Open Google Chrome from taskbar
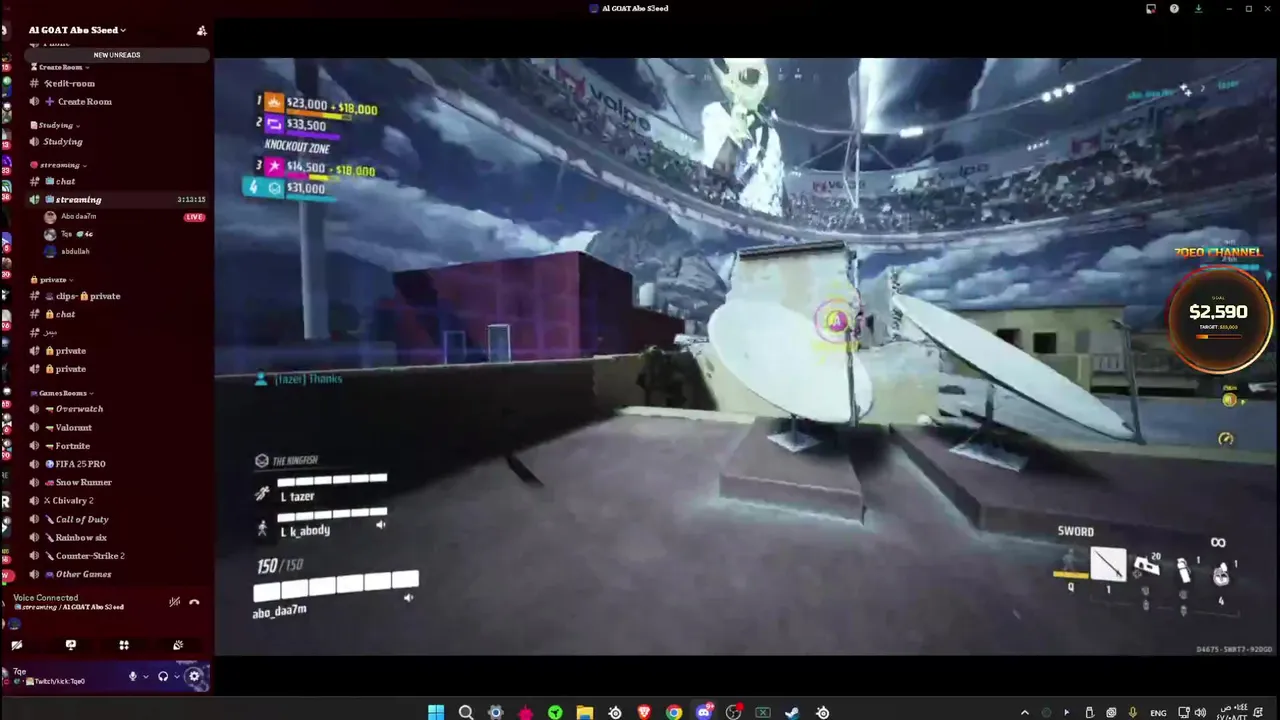Screen dimensions: 1280x720 (674, 712)
